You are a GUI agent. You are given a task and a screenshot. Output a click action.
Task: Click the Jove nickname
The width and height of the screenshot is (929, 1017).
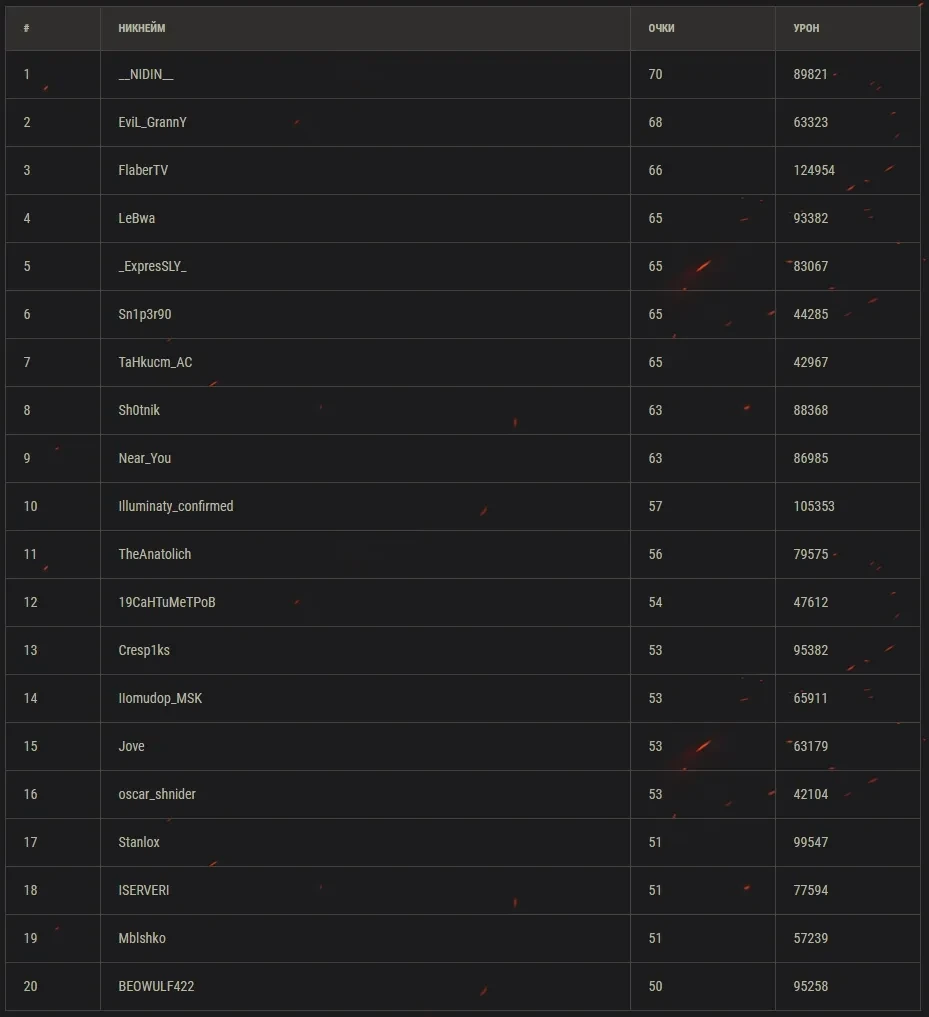[131, 747]
